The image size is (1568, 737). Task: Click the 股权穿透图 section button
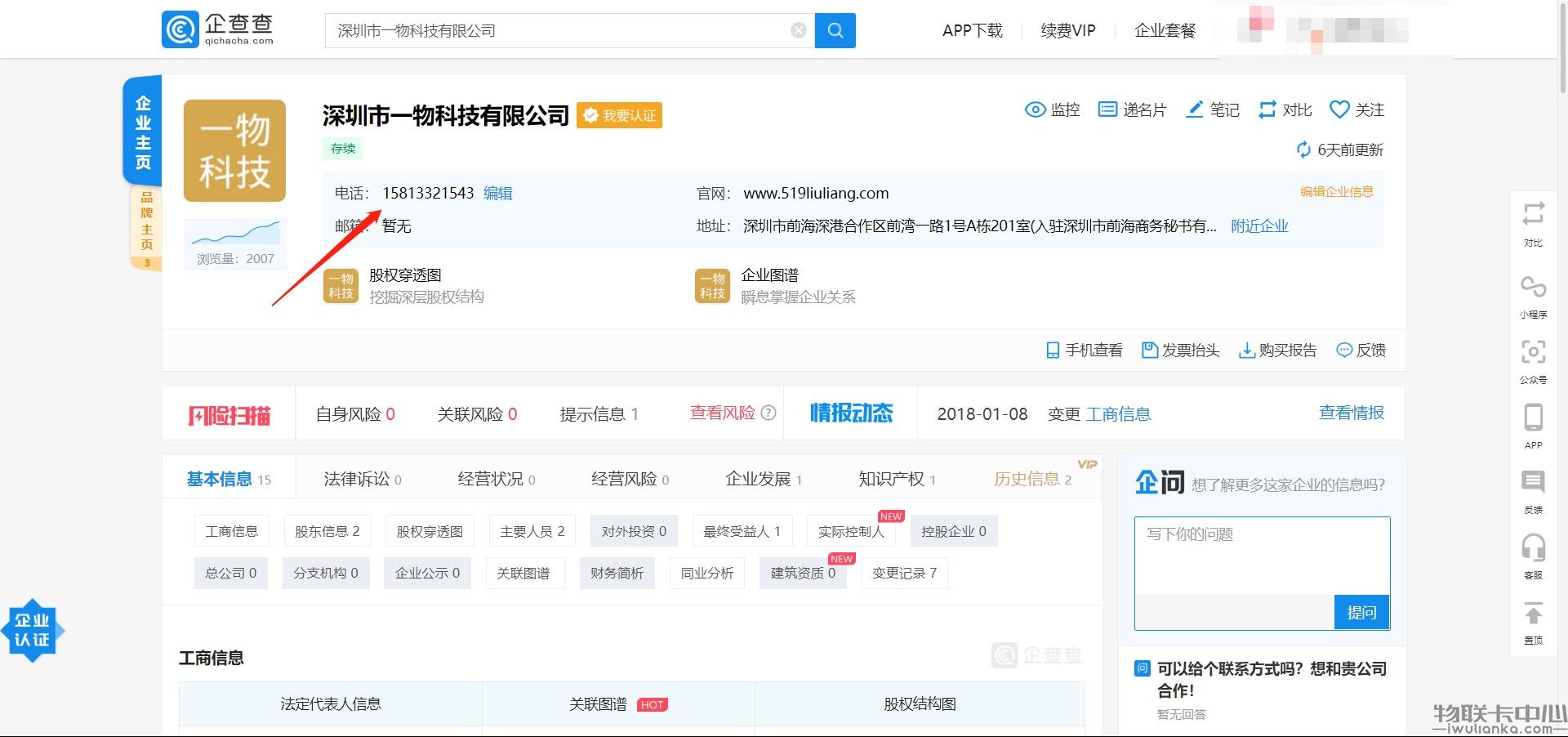coord(430,531)
